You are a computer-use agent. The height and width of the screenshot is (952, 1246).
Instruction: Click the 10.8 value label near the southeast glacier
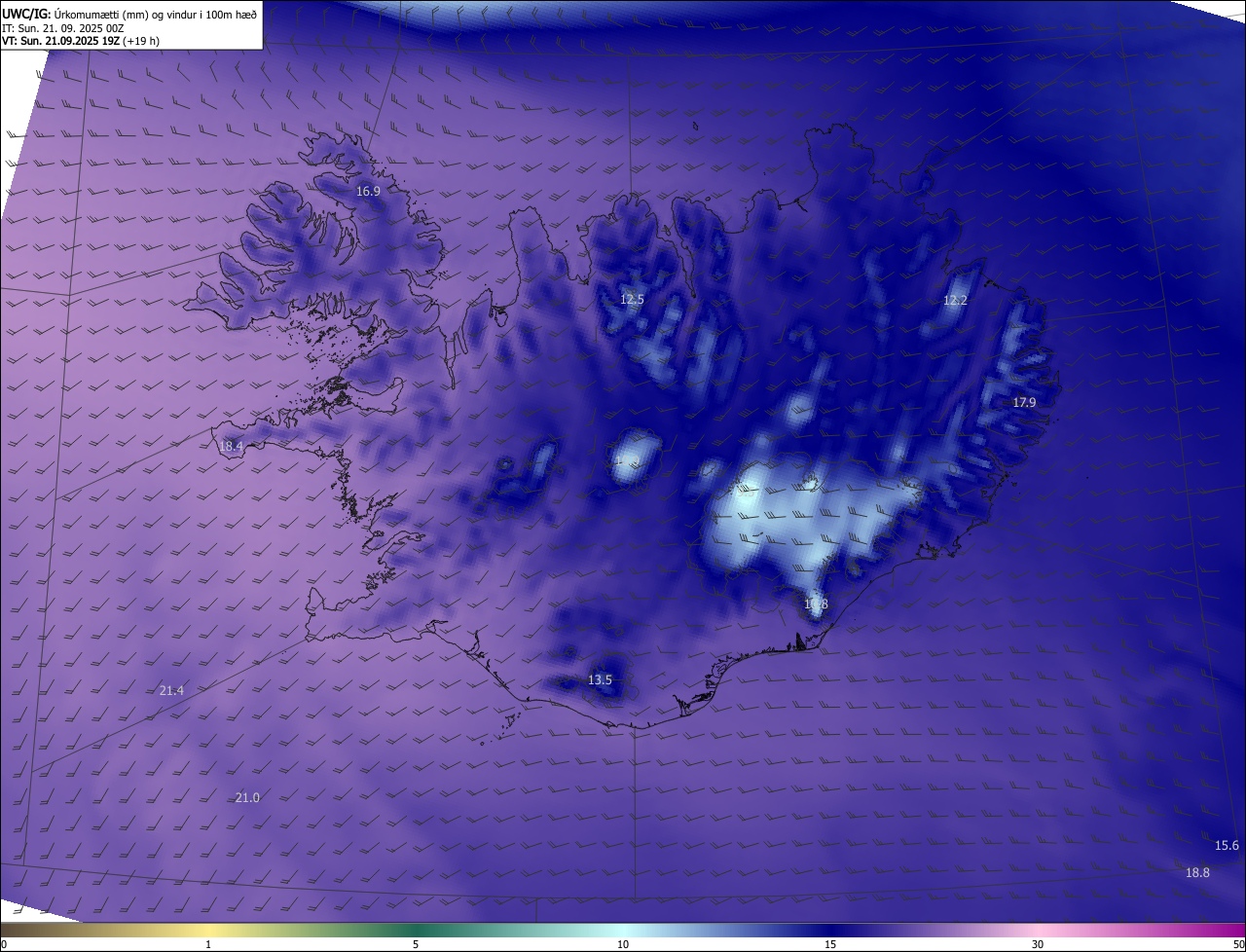[x=816, y=604]
